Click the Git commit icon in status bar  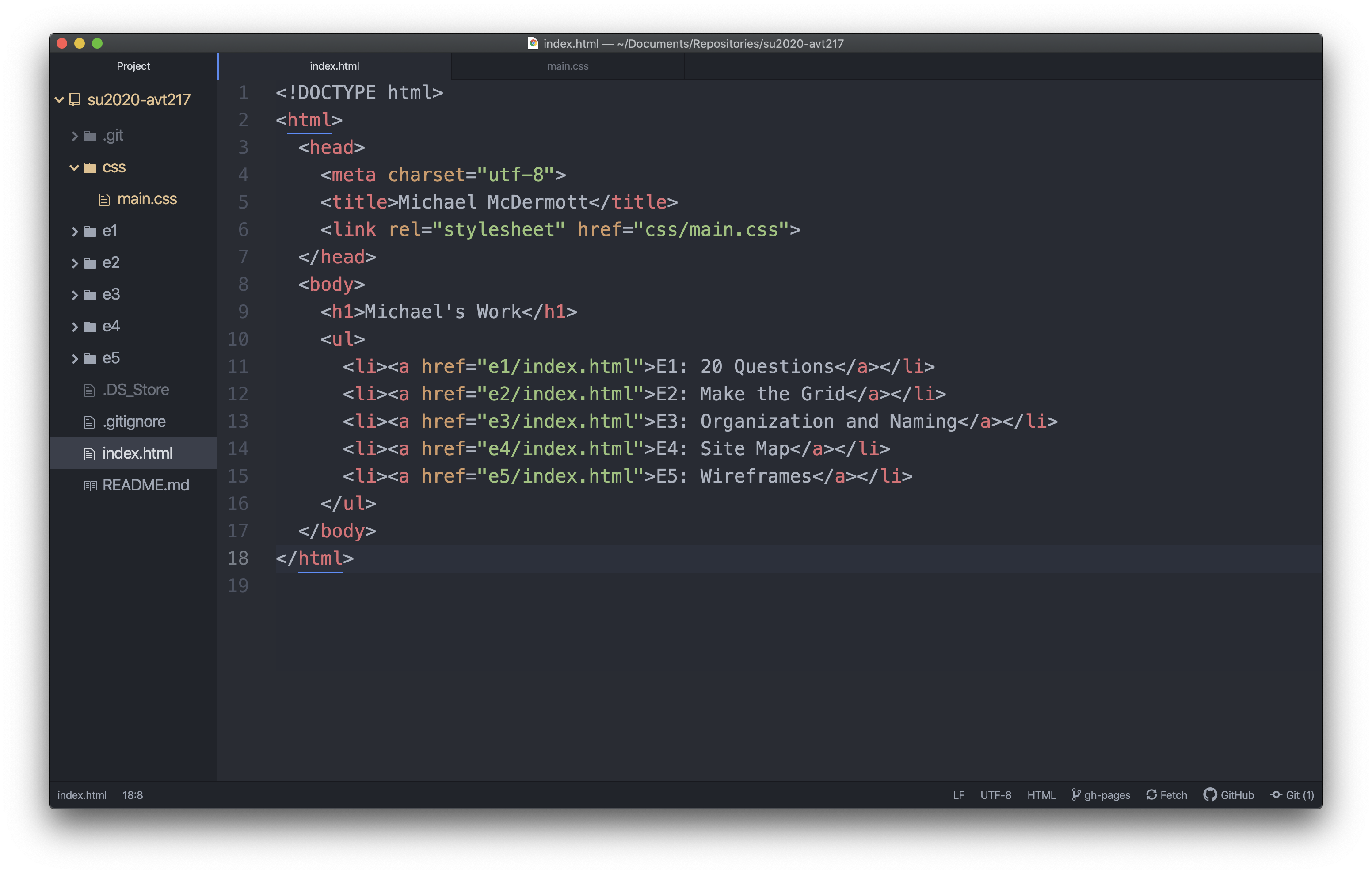1276,795
